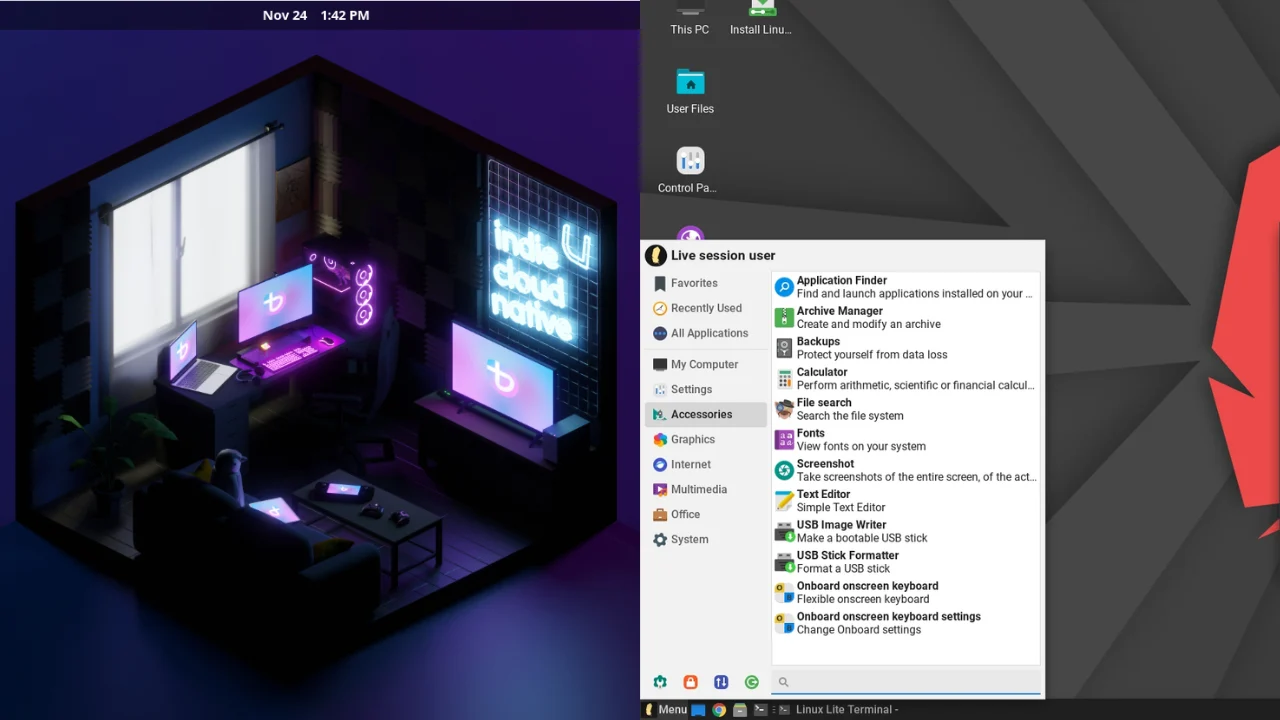
Task: Start Onboard onscreen keyboard
Action: pos(905,593)
